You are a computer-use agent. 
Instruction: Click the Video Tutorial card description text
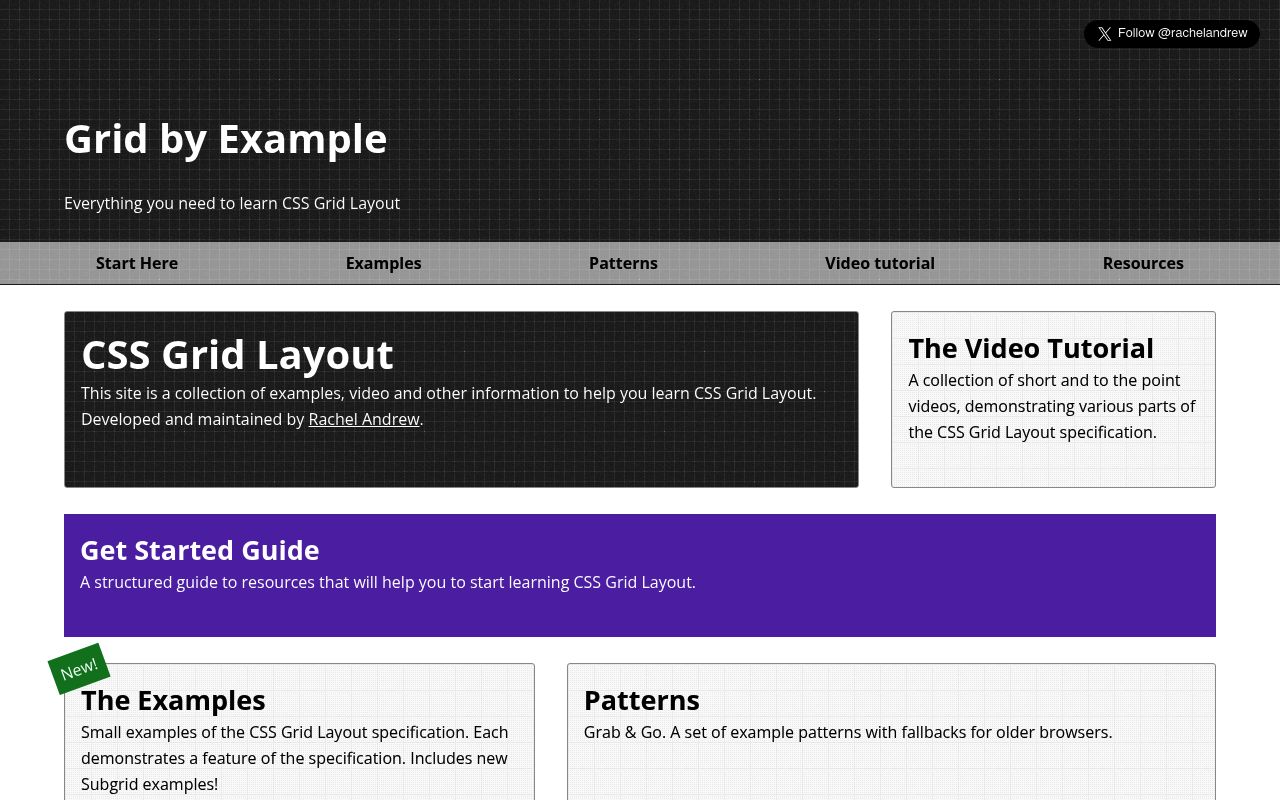pyautogui.click(x=1051, y=406)
